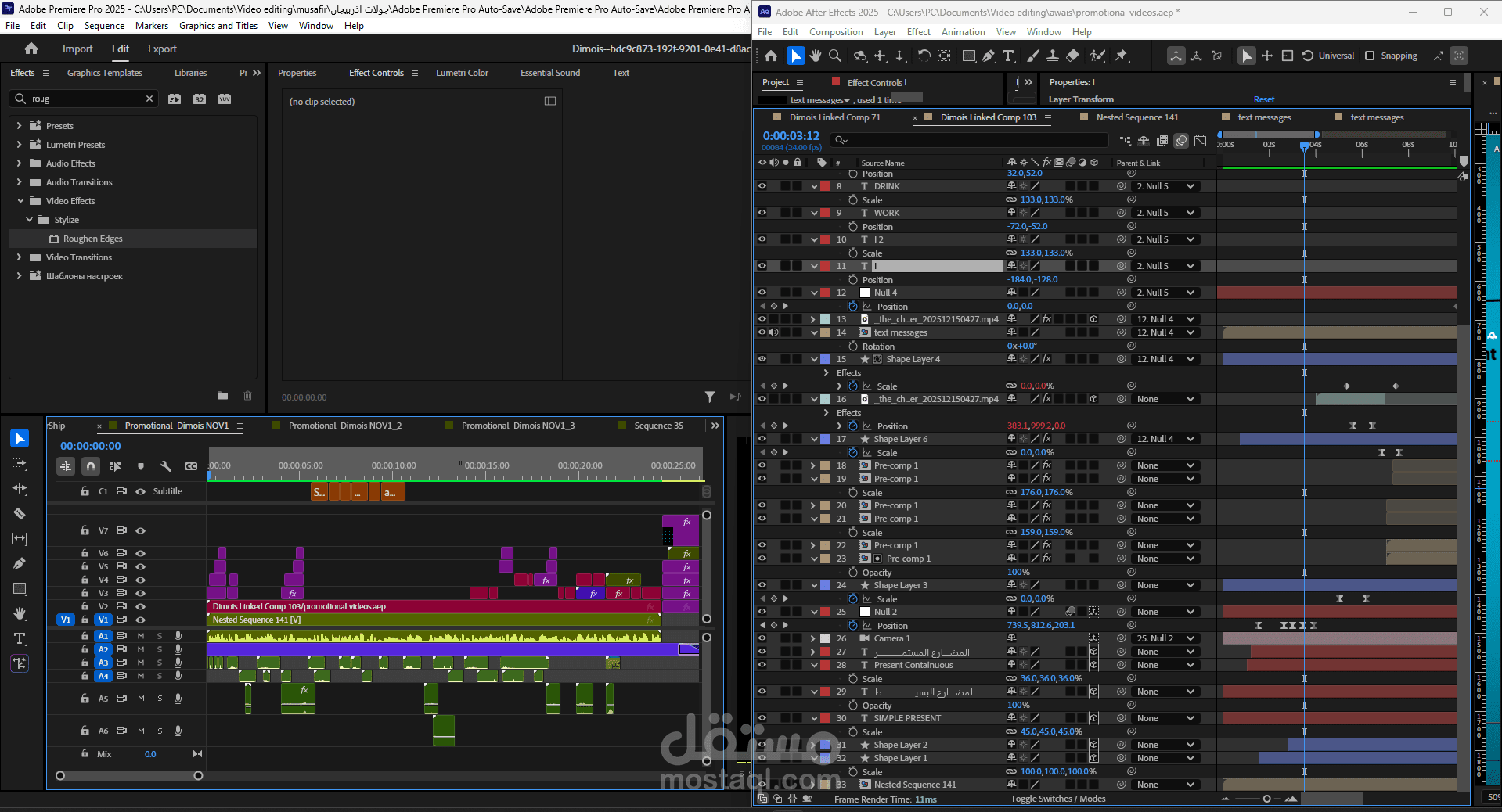
Task: Mute audio track A1
Action: coord(141,636)
